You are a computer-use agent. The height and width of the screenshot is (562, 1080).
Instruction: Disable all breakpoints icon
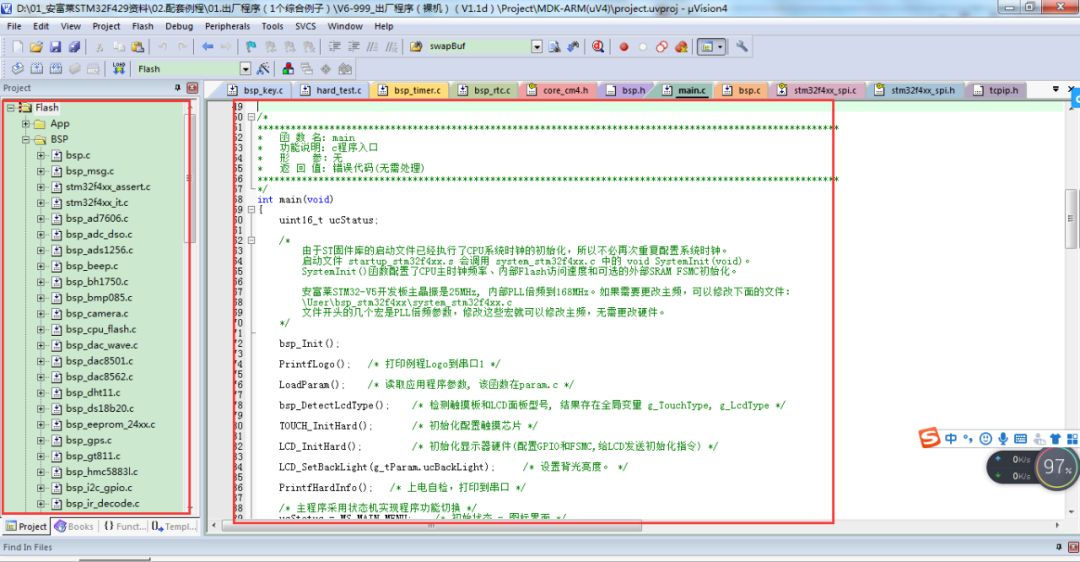click(662, 47)
